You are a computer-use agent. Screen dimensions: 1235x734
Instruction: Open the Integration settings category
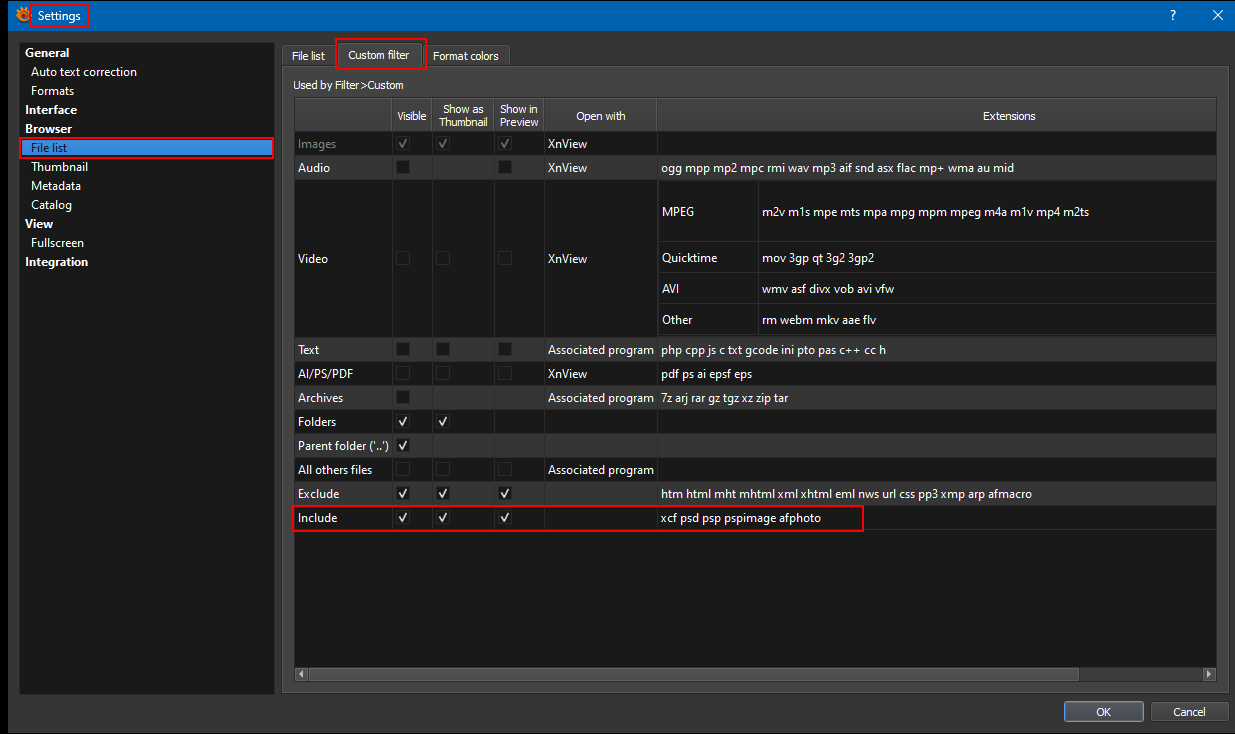point(57,262)
